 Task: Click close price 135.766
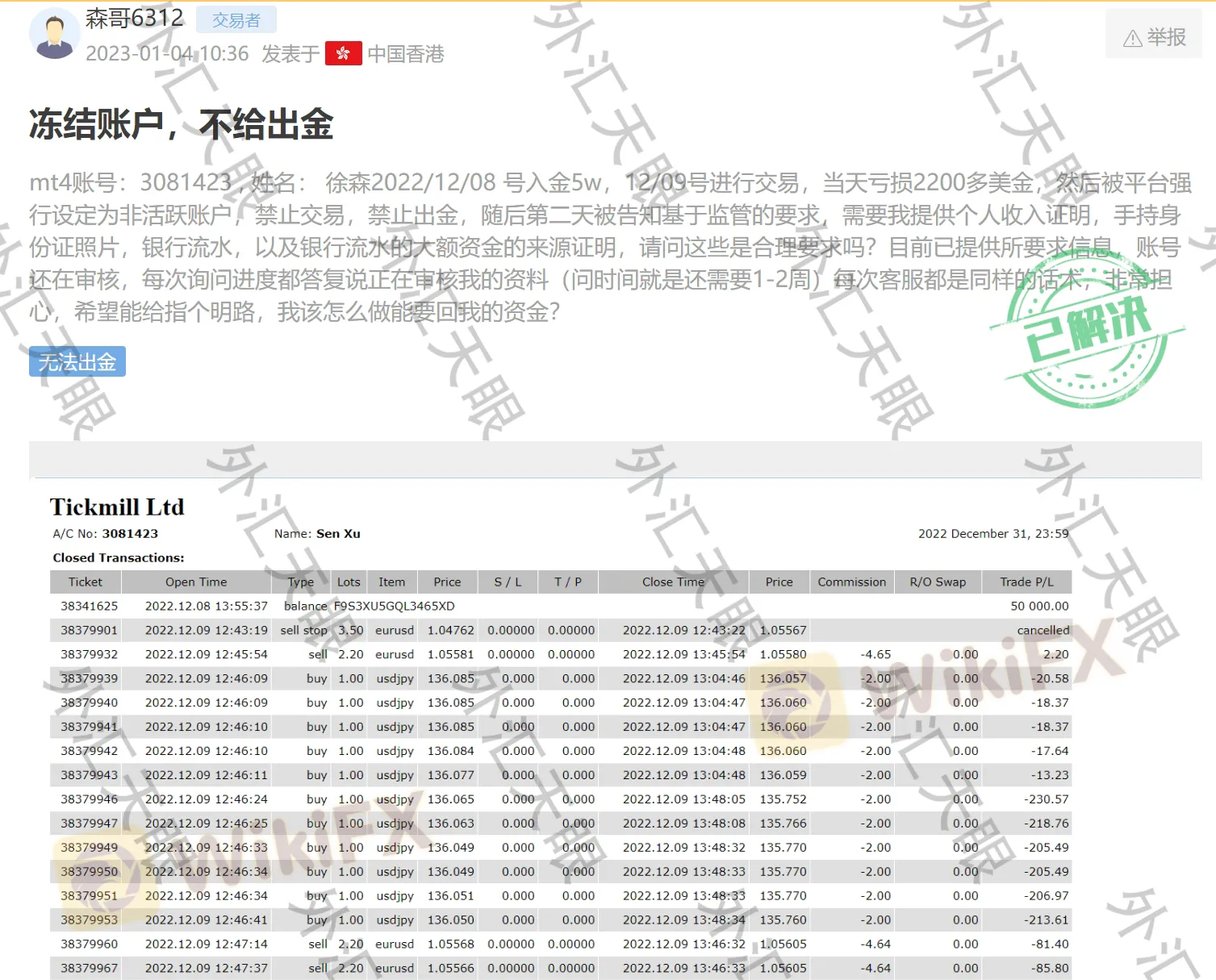click(x=784, y=824)
